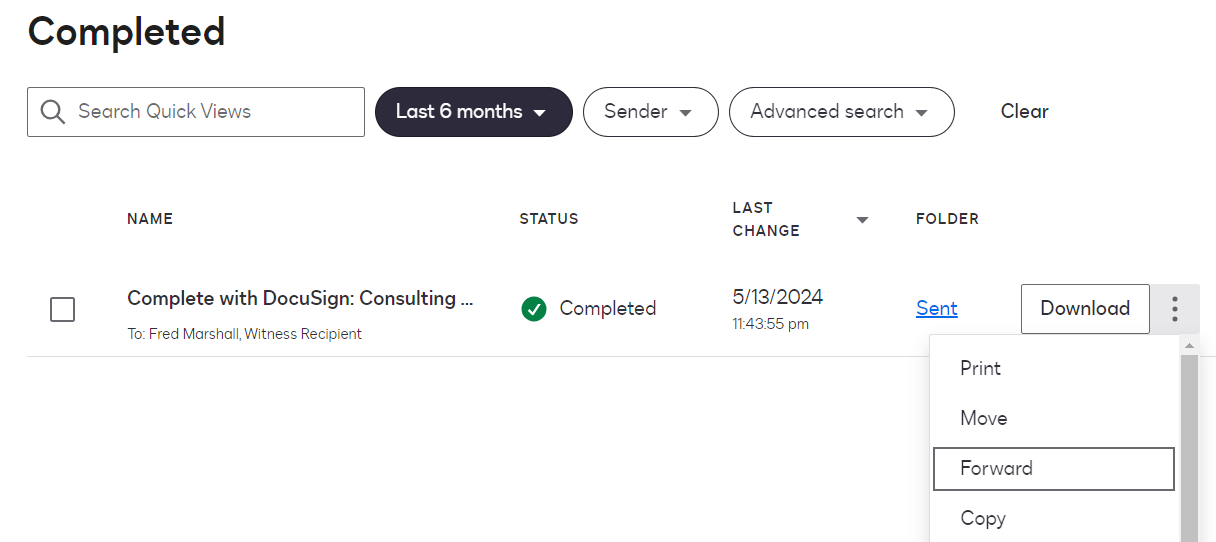Open the Sent folder link

(937, 309)
